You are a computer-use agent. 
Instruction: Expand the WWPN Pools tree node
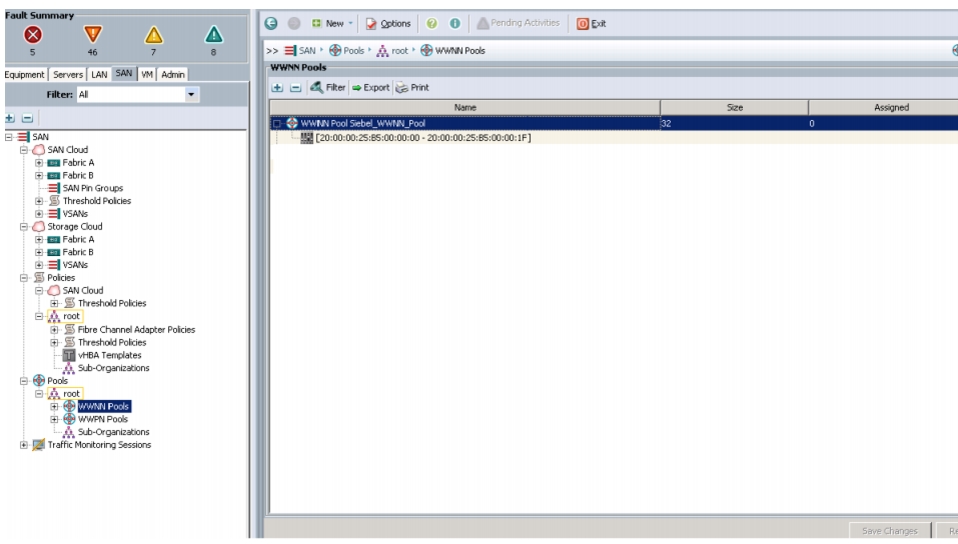pos(54,419)
